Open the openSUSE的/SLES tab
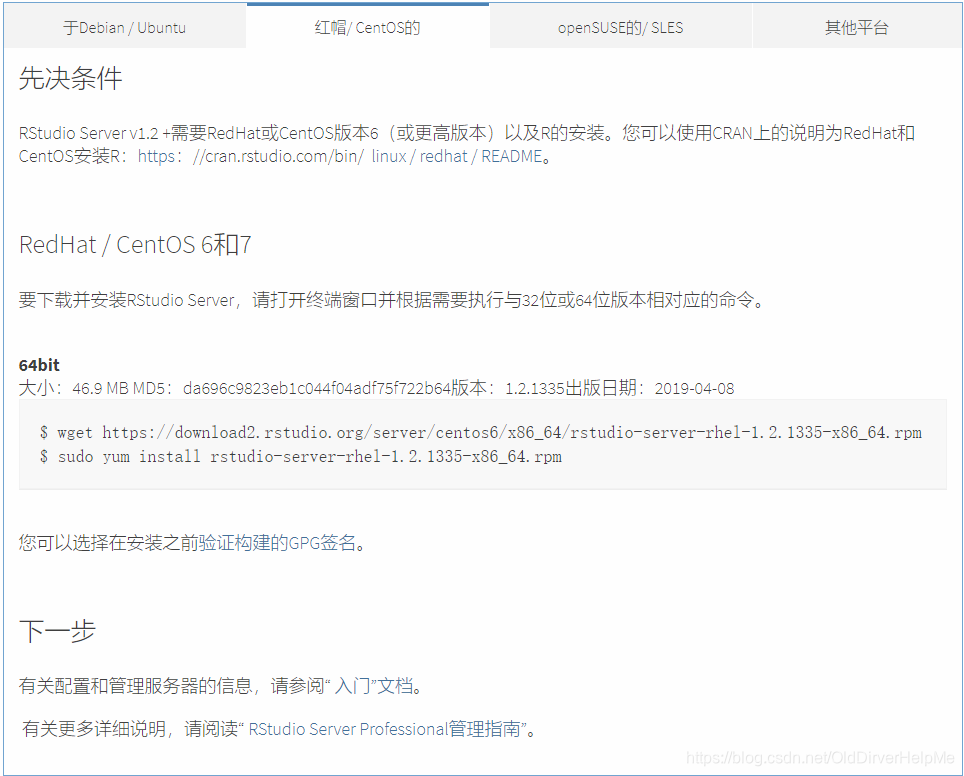Screen dimensions: 964x776 [620, 28]
